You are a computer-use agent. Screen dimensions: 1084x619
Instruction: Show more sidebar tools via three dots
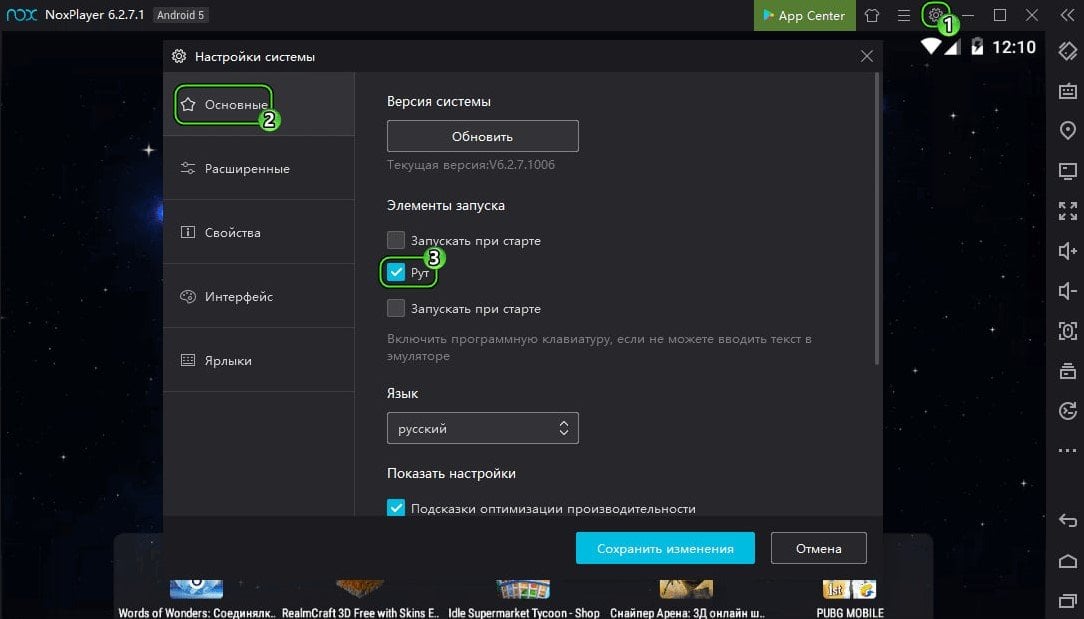[x=1067, y=450]
